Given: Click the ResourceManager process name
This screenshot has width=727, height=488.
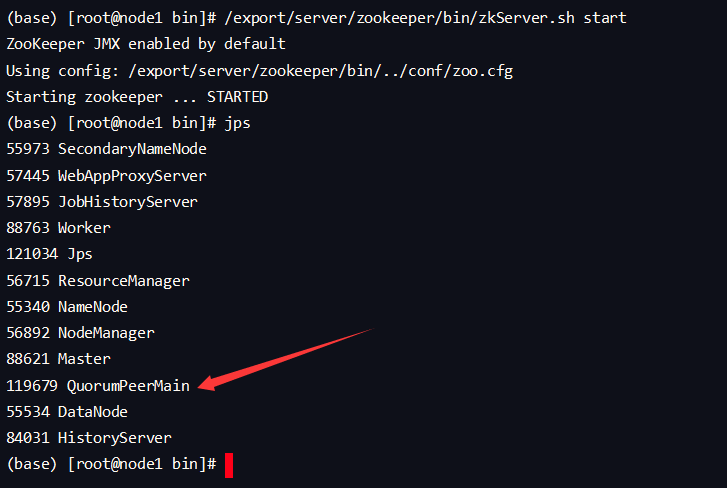Looking at the screenshot, I should 123,280.
